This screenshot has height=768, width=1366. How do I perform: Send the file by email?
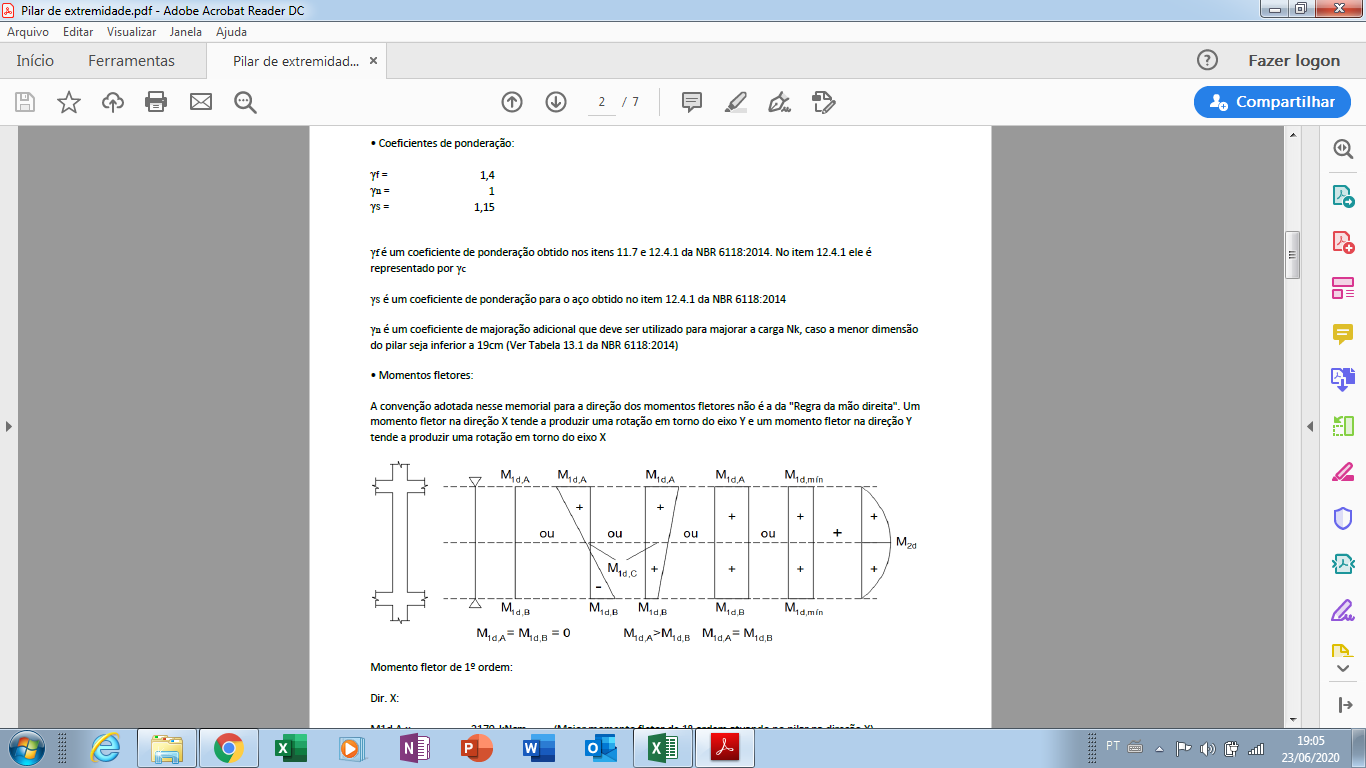pyautogui.click(x=201, y=102)
